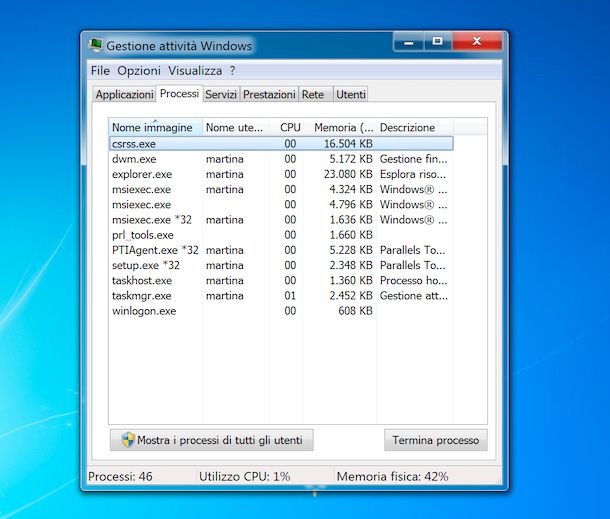Click Parallels To... description of PTIAgent.exe
Screen dimensions: 610x519
(412, 250)
